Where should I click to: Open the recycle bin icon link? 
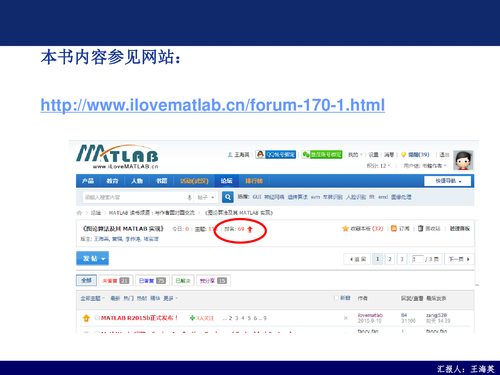tap(420, 228)
